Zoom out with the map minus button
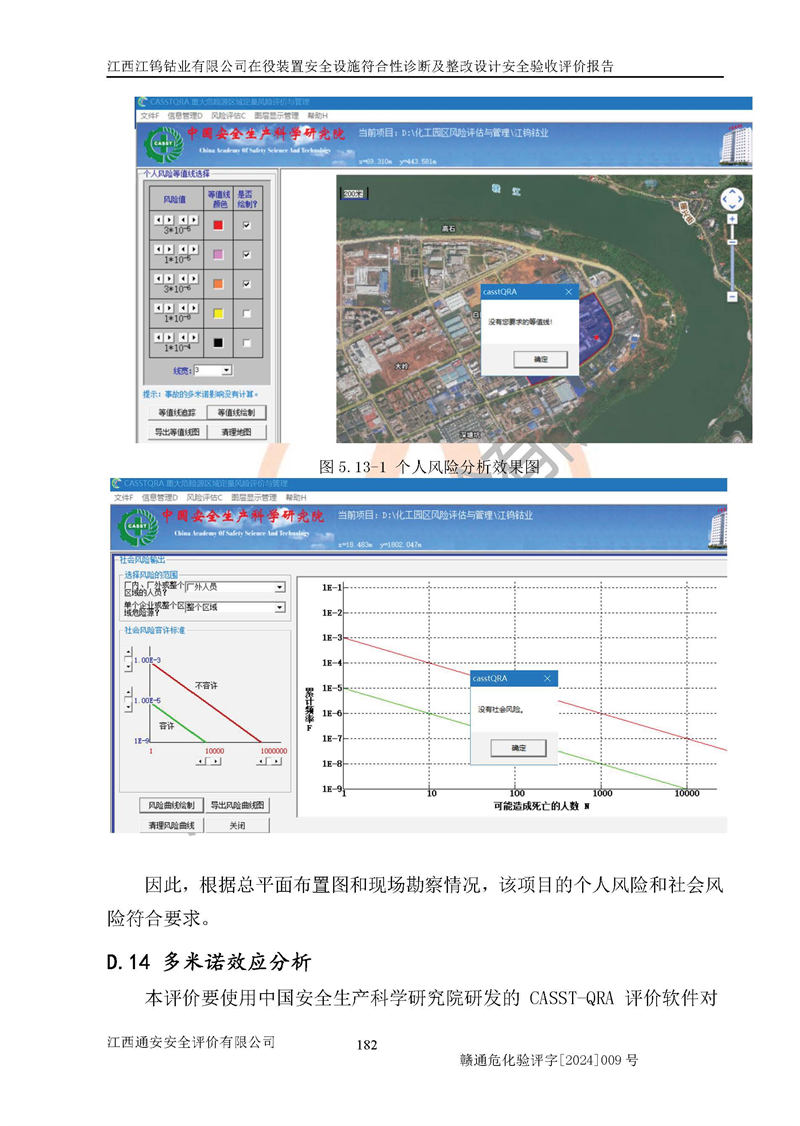Viewport: 800px width, 1126px height. [x=732, y=296]
